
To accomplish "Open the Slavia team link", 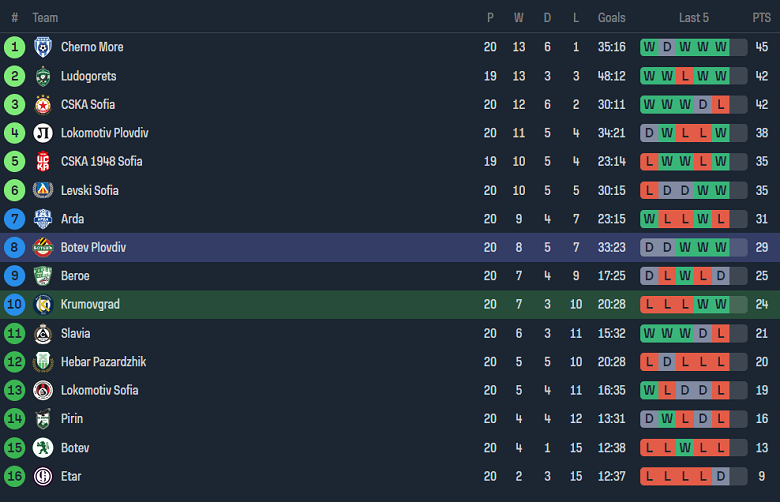I will pyautogui.click(x=77, y=333).
